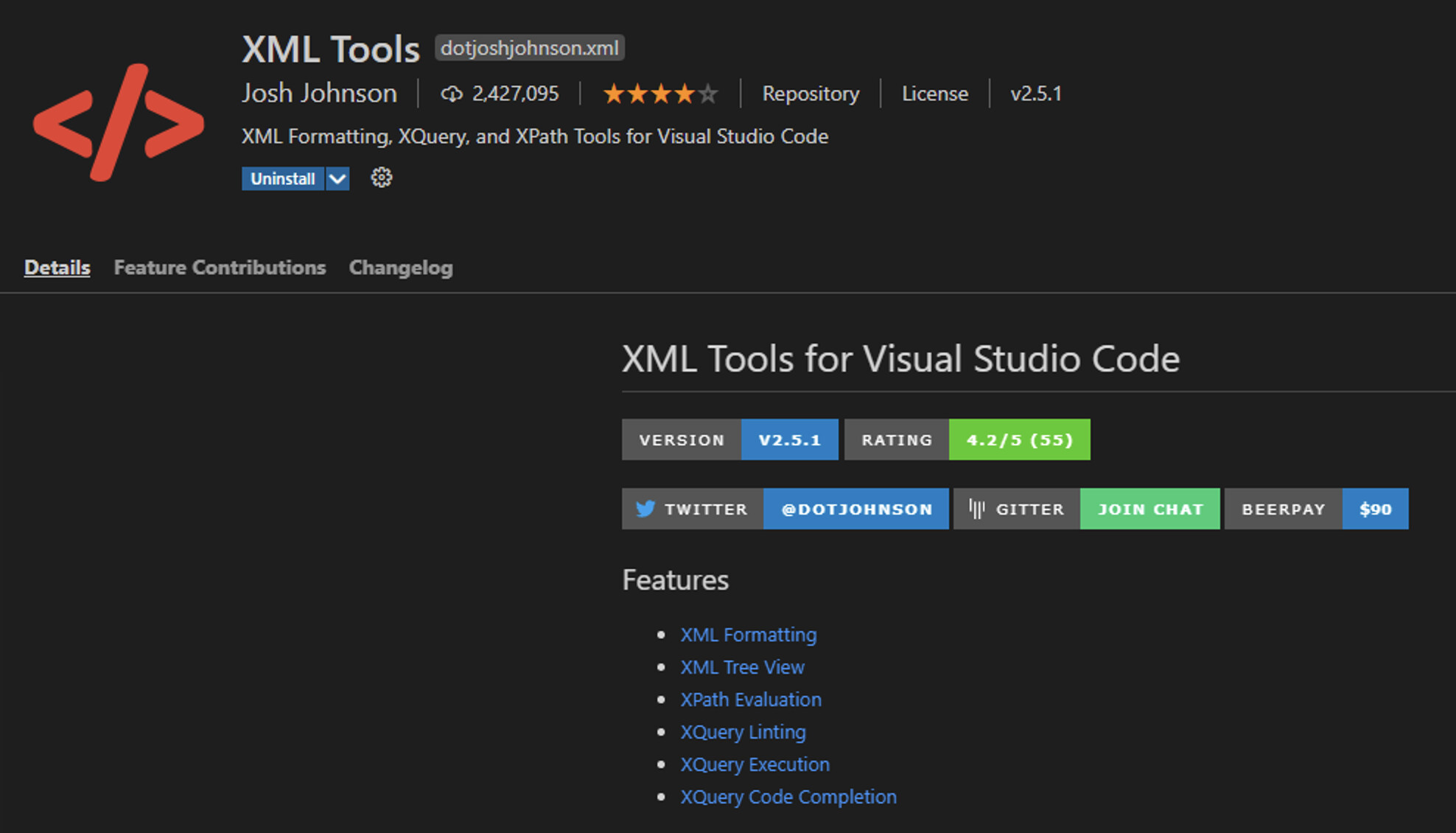This screenshot has width=1456, height=833.
Task: Open the XML Tree View link
Action: 743,667
